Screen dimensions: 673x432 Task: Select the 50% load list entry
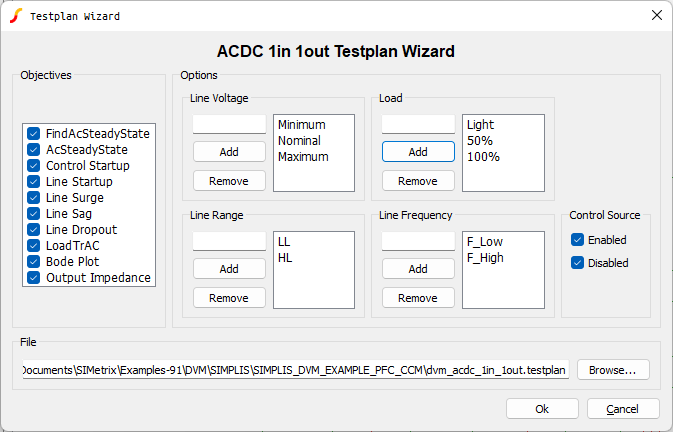[478, 141]
